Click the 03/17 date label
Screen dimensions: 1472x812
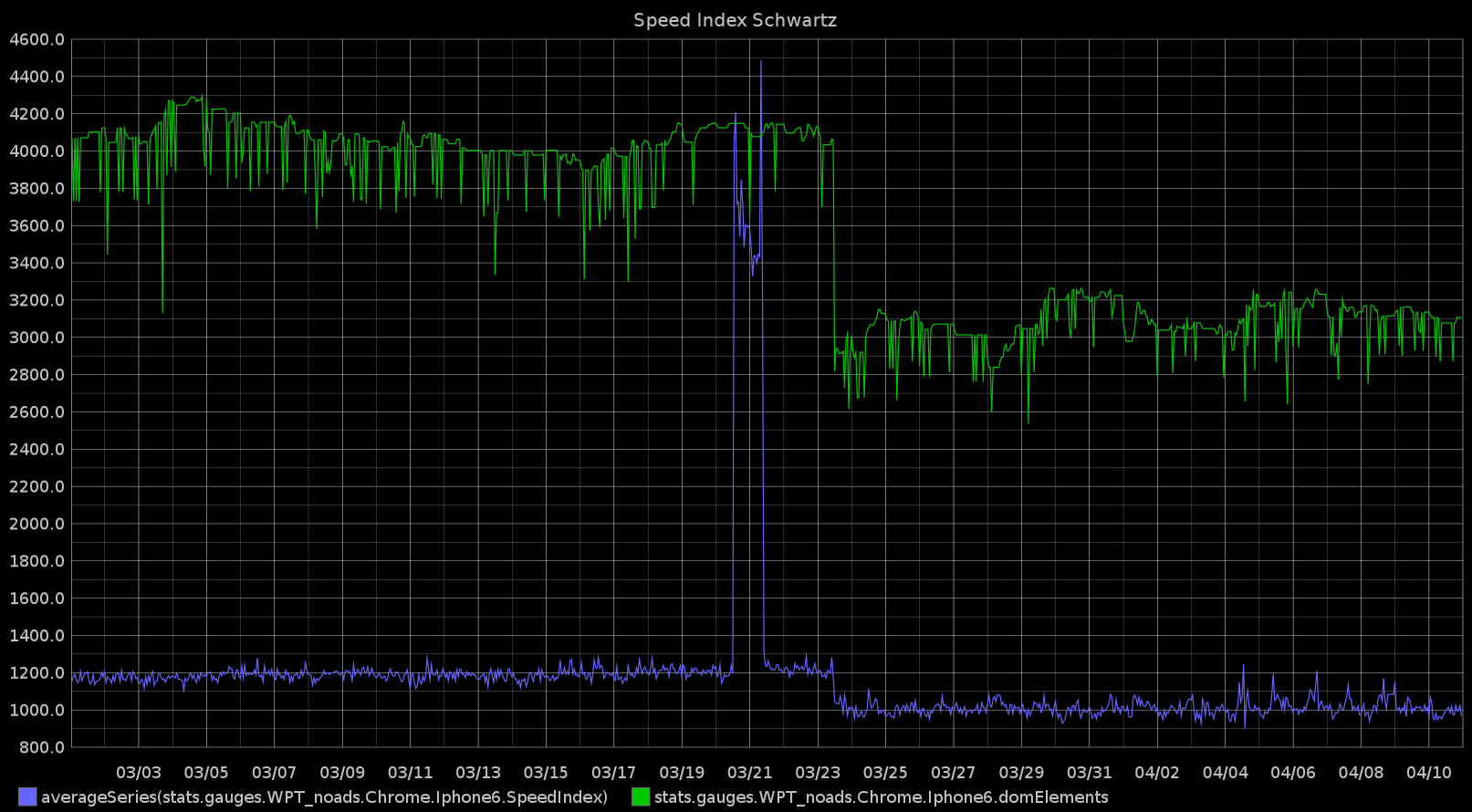614,773
